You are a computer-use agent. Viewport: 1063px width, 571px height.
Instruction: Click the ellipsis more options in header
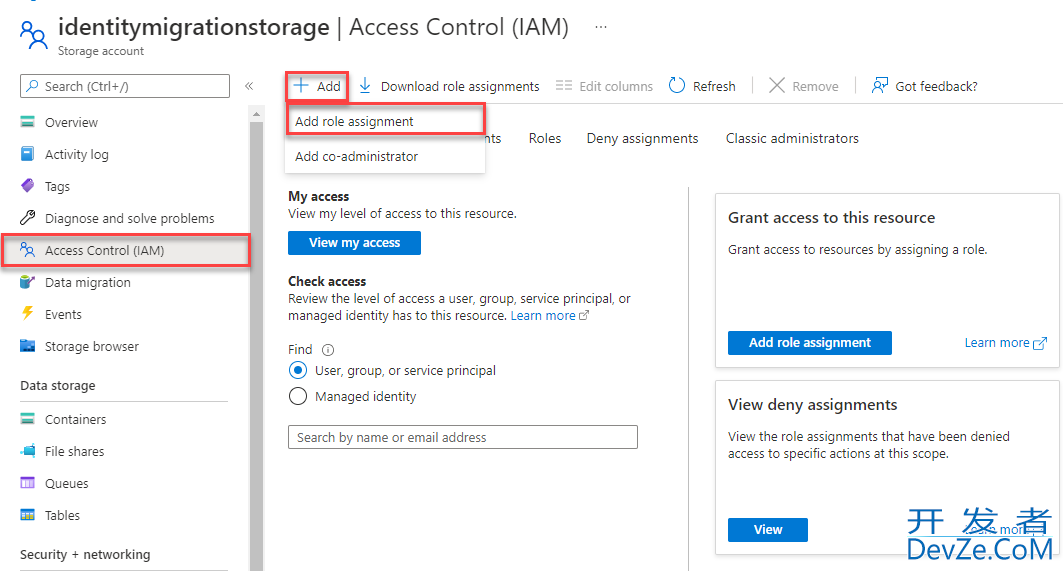coord(601,27)
